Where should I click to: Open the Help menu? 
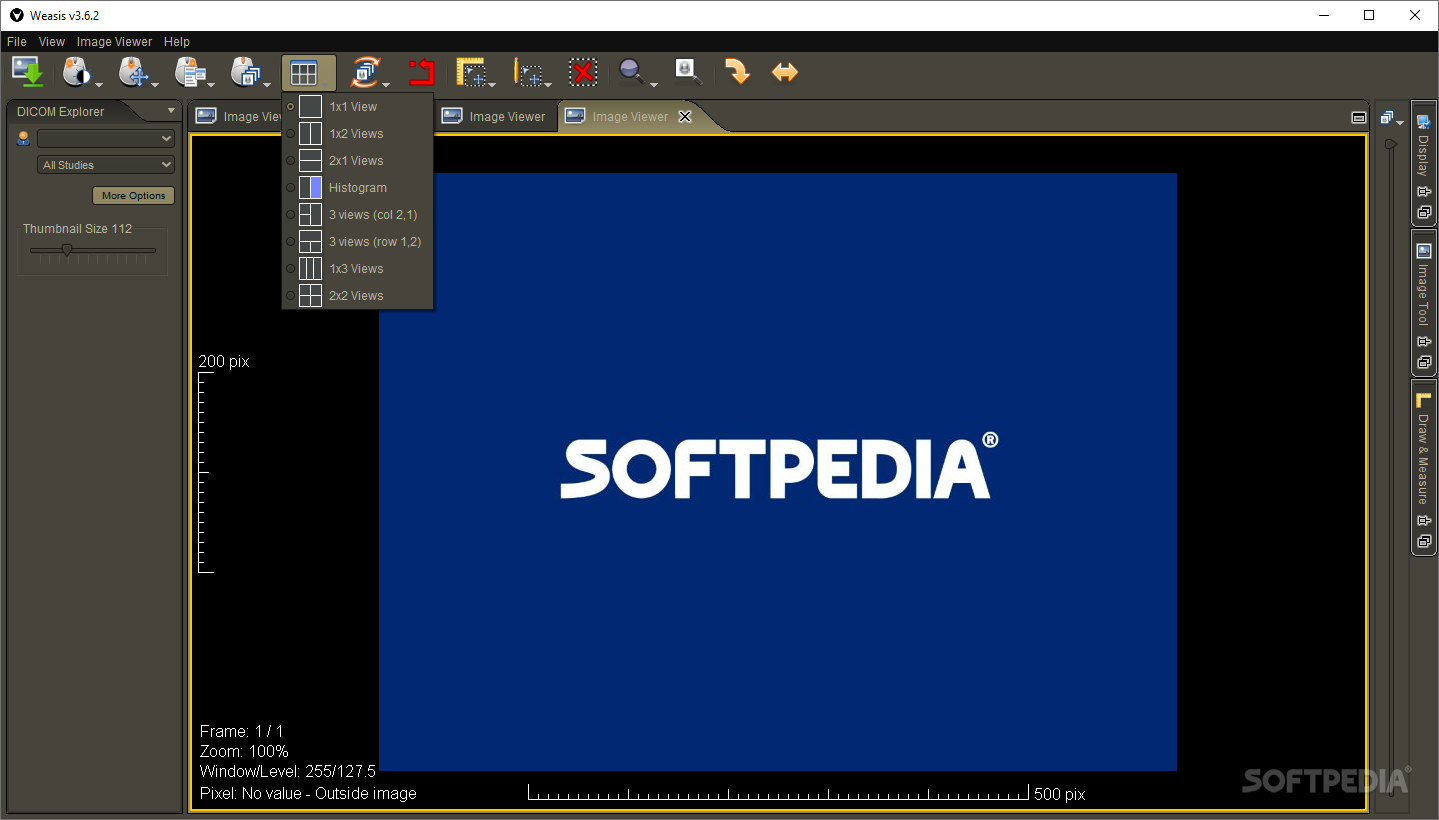(x=177, y=42)
